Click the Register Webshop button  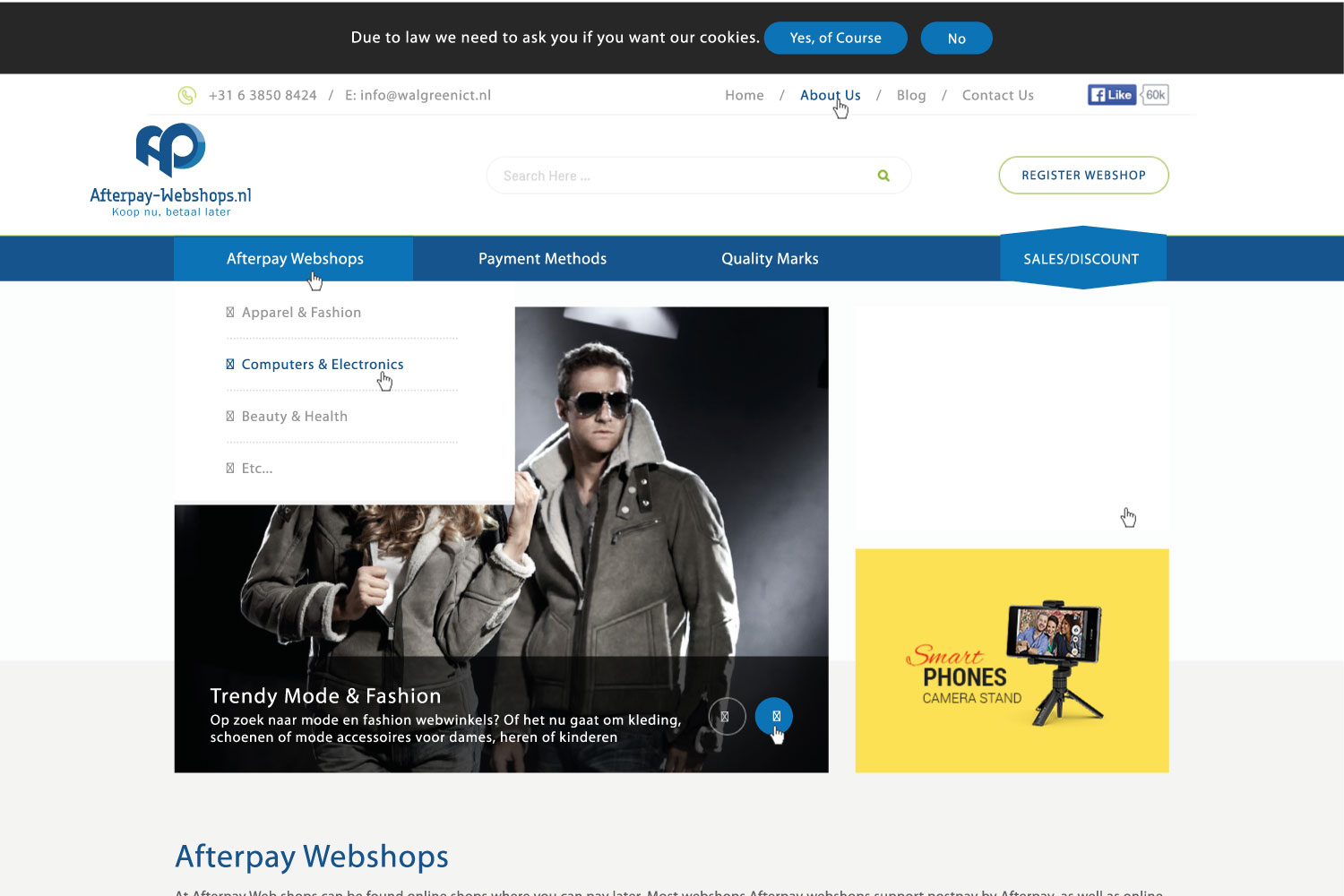pyautogui.click(x=1084, y=175)
